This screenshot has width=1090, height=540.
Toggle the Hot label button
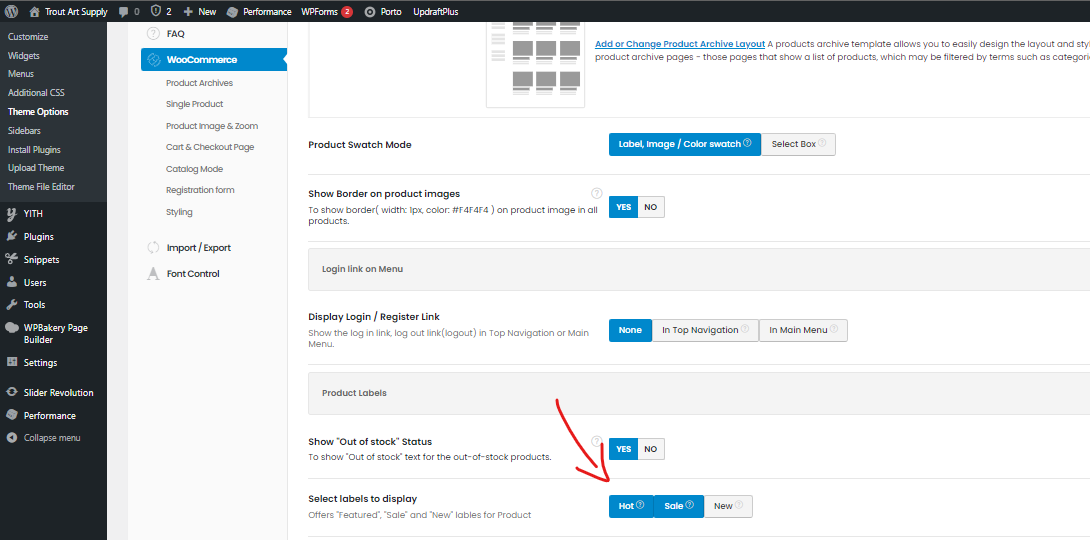[631, 506]
